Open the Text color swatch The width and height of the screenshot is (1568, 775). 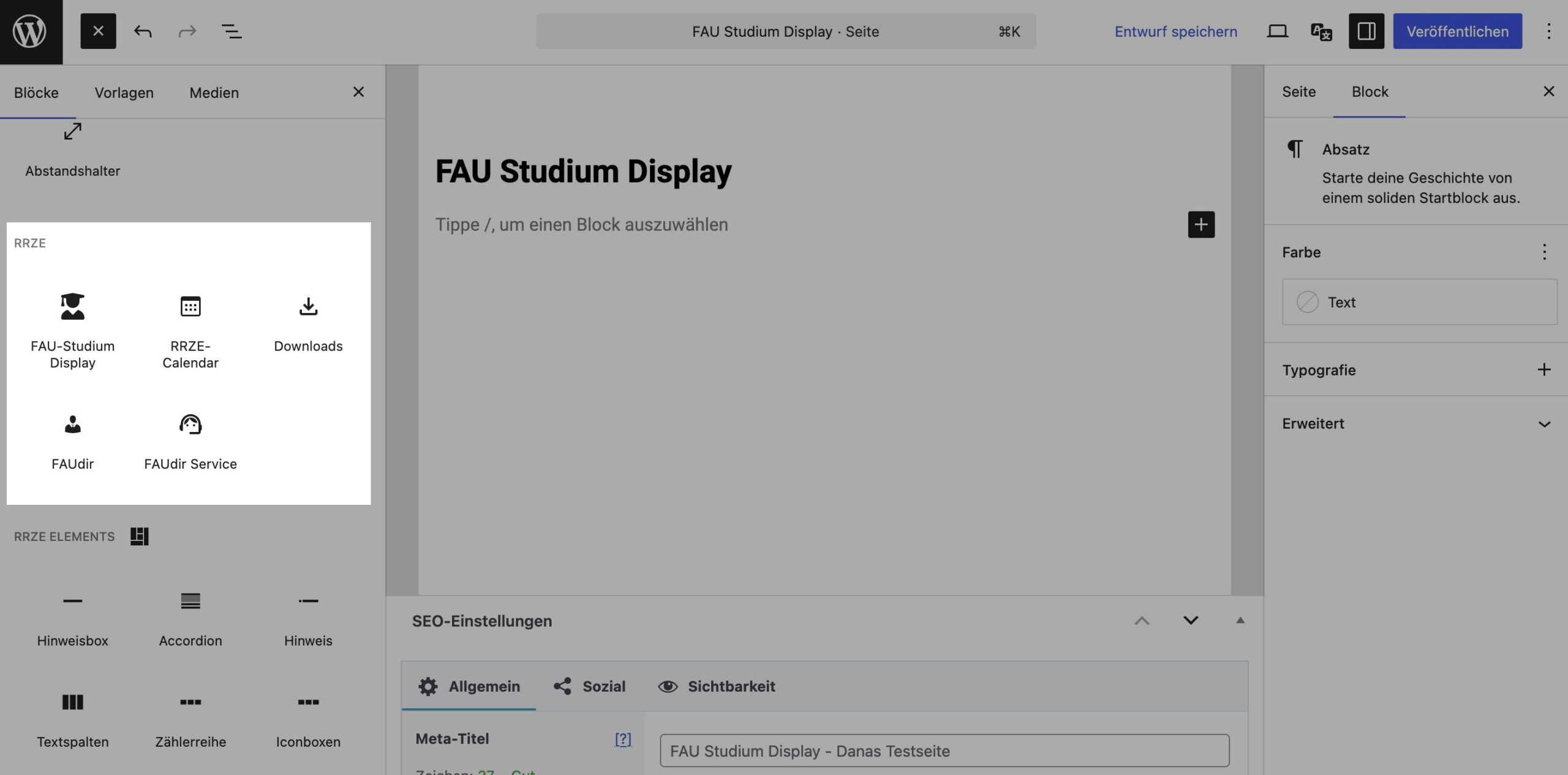tap(1419, 302)
